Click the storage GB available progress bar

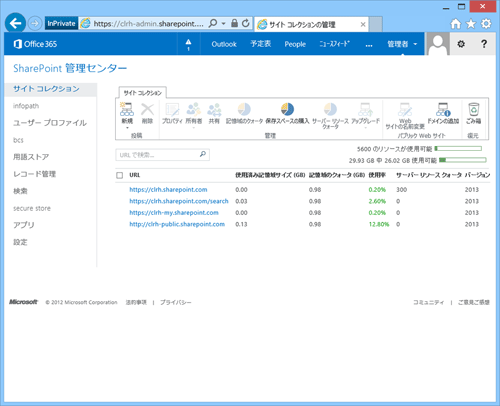(x=463, y=160)
